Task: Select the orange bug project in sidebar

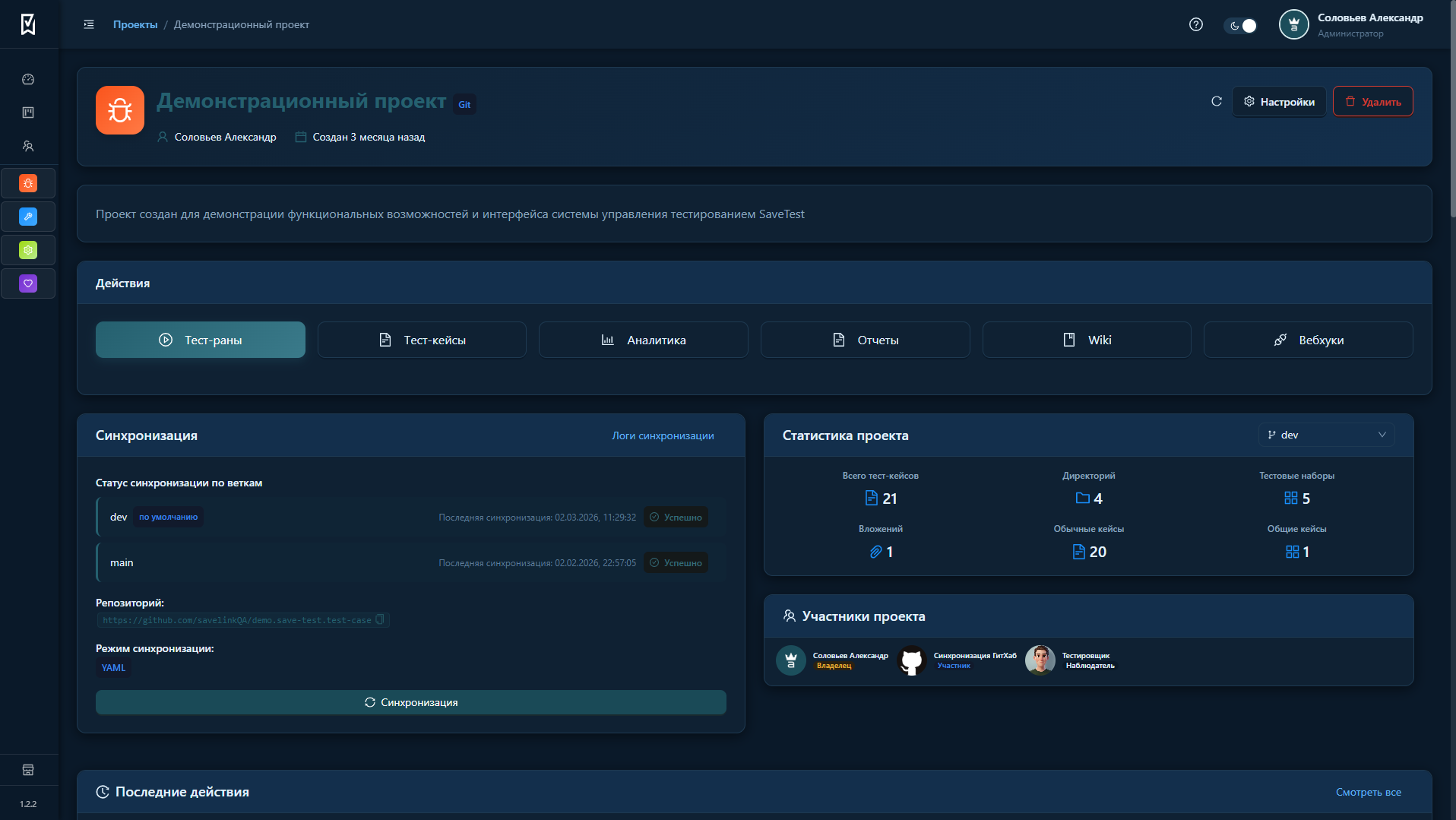Action: click(x=28, y=183)
